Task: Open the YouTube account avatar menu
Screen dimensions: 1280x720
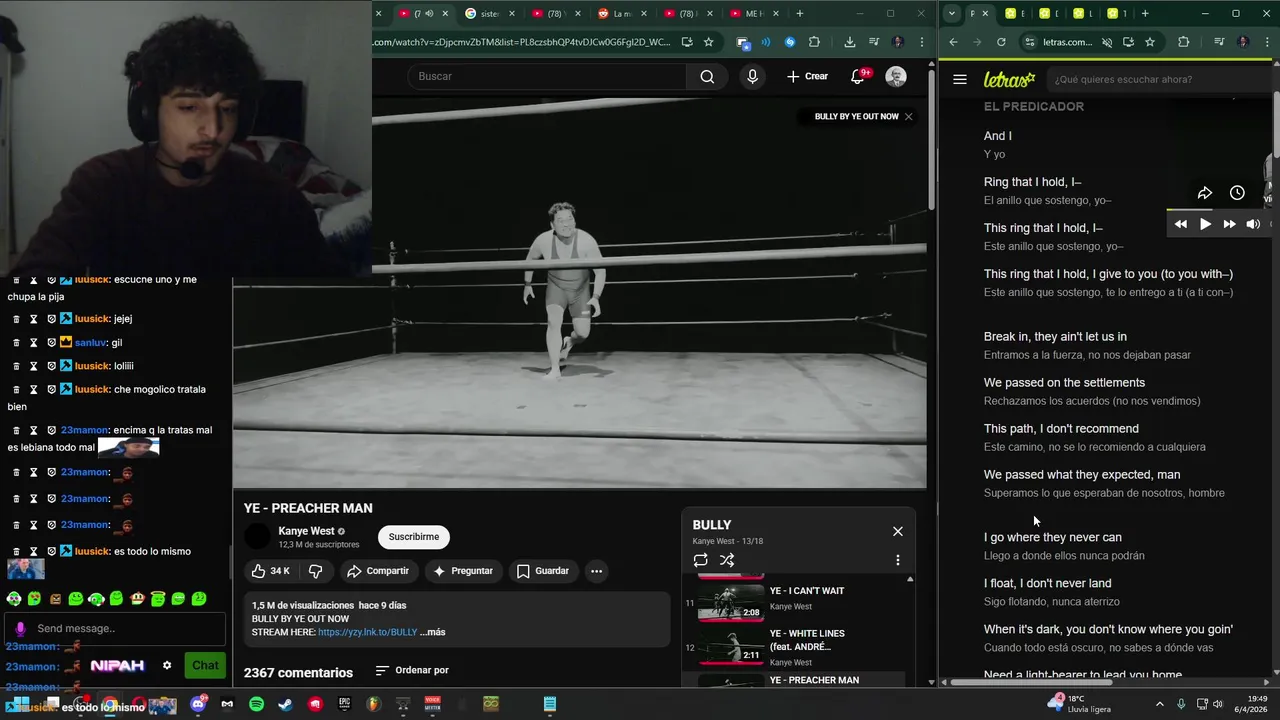Action: coord(896,76)
